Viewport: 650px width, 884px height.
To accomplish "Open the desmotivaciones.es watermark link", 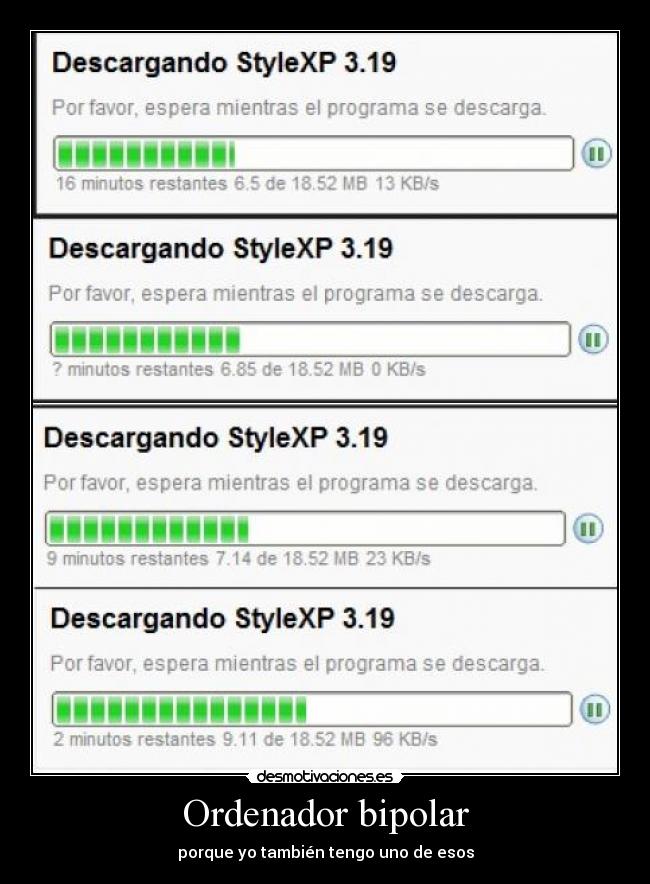I will 325,777.
